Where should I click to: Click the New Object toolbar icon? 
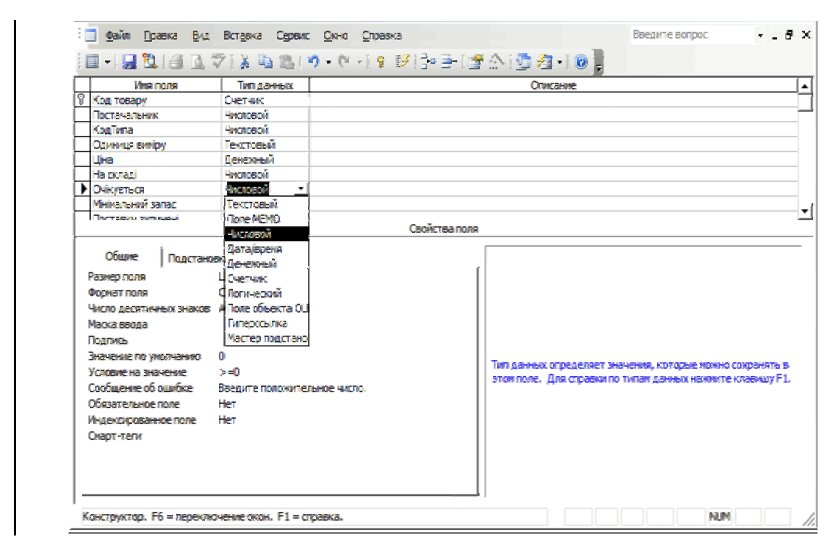pos(545,62)
